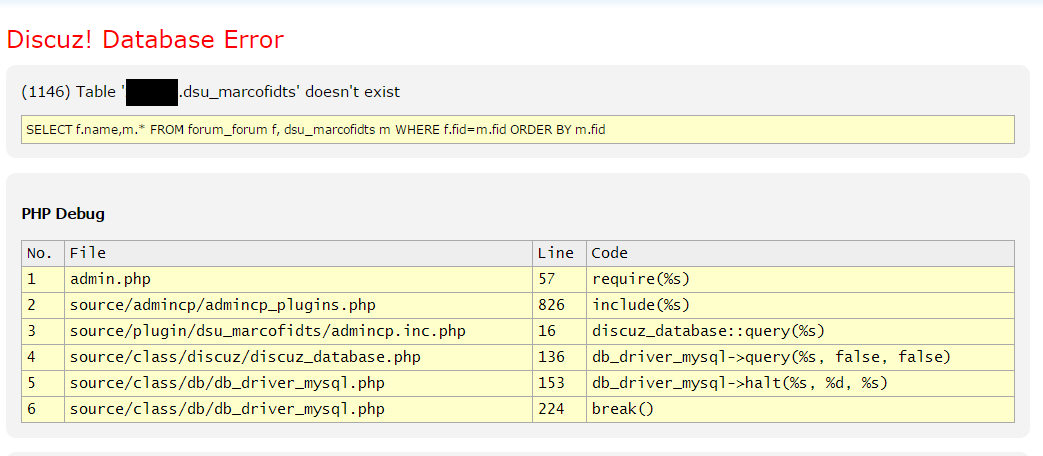Click the "Discuz! Database Error" heading
The height and width of the screenshot is (456, 1043).
pyautogui.click(x=145, y=40)
